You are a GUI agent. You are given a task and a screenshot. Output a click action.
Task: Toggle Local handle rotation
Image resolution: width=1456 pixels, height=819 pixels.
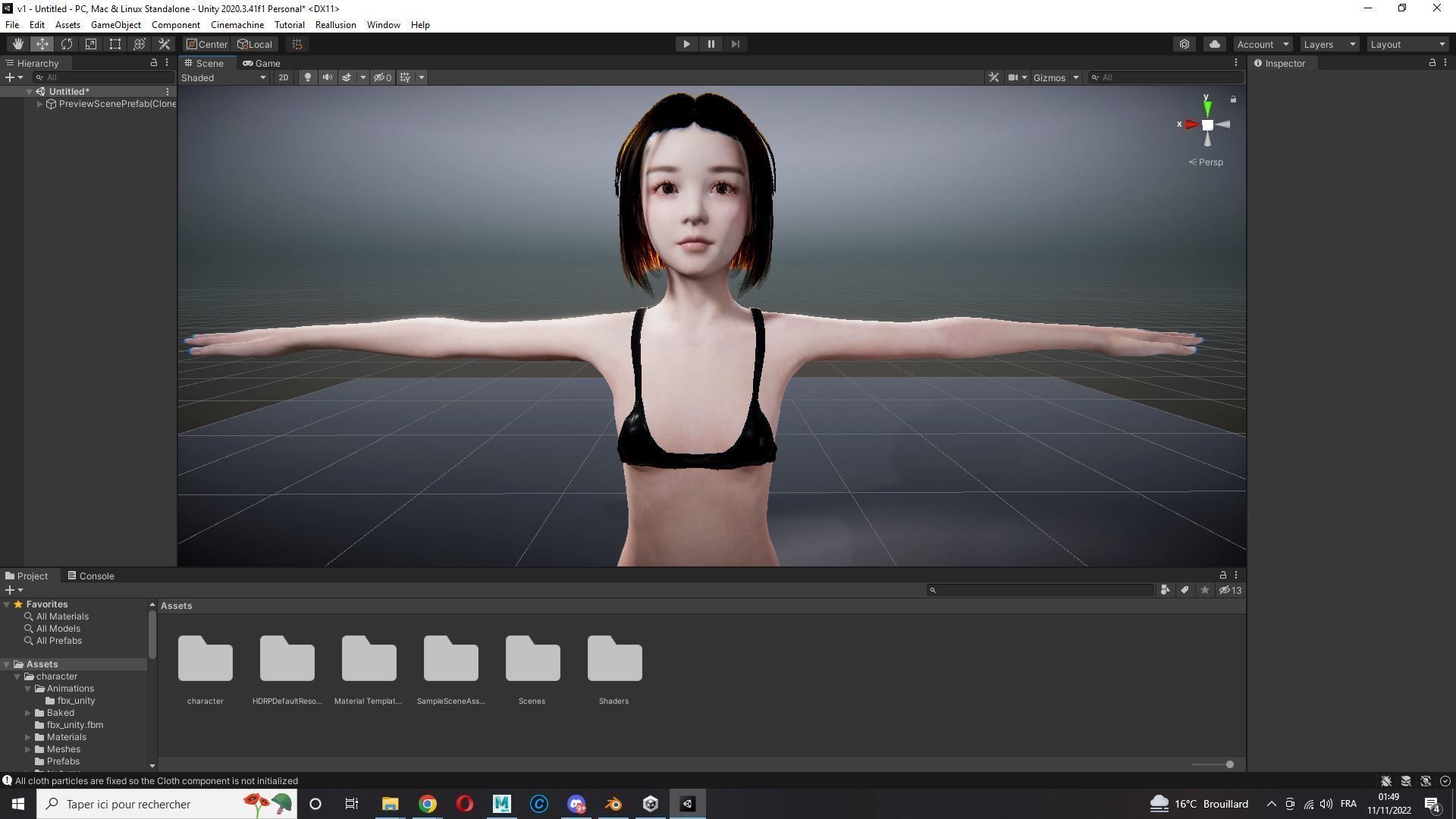[x=254, y=43]
